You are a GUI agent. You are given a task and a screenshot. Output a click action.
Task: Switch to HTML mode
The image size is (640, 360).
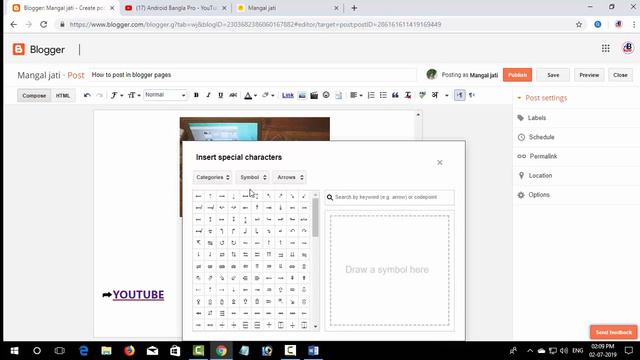[63, 96]
